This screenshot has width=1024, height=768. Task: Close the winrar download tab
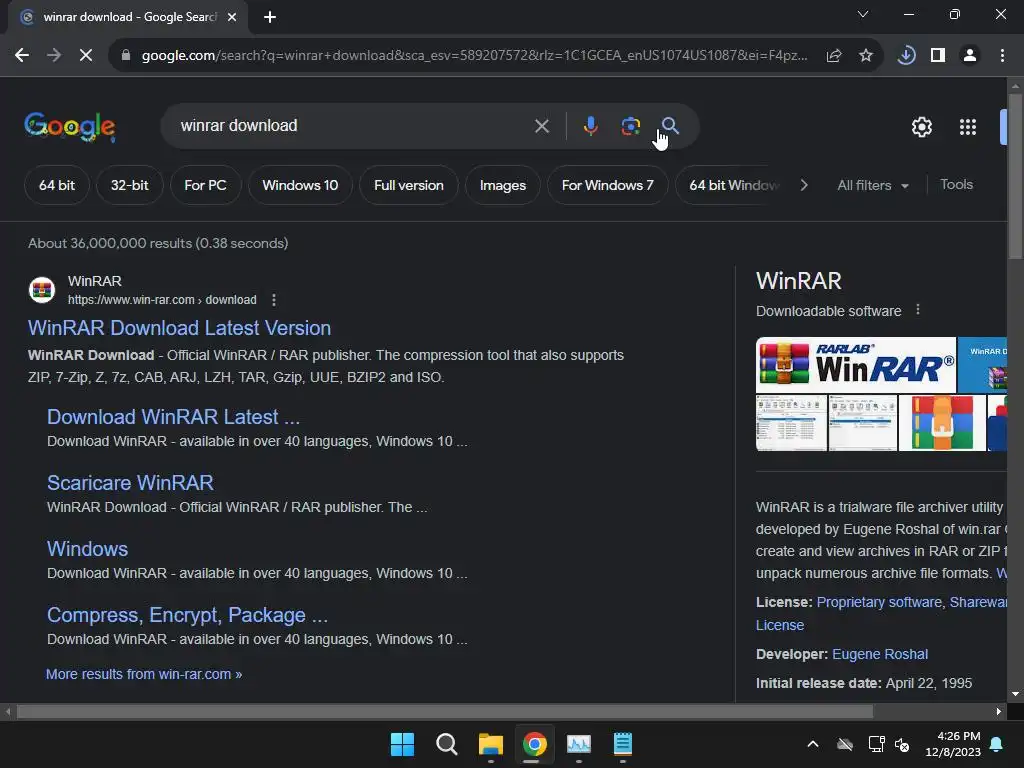pyautogui.click(x=232, y=17)
